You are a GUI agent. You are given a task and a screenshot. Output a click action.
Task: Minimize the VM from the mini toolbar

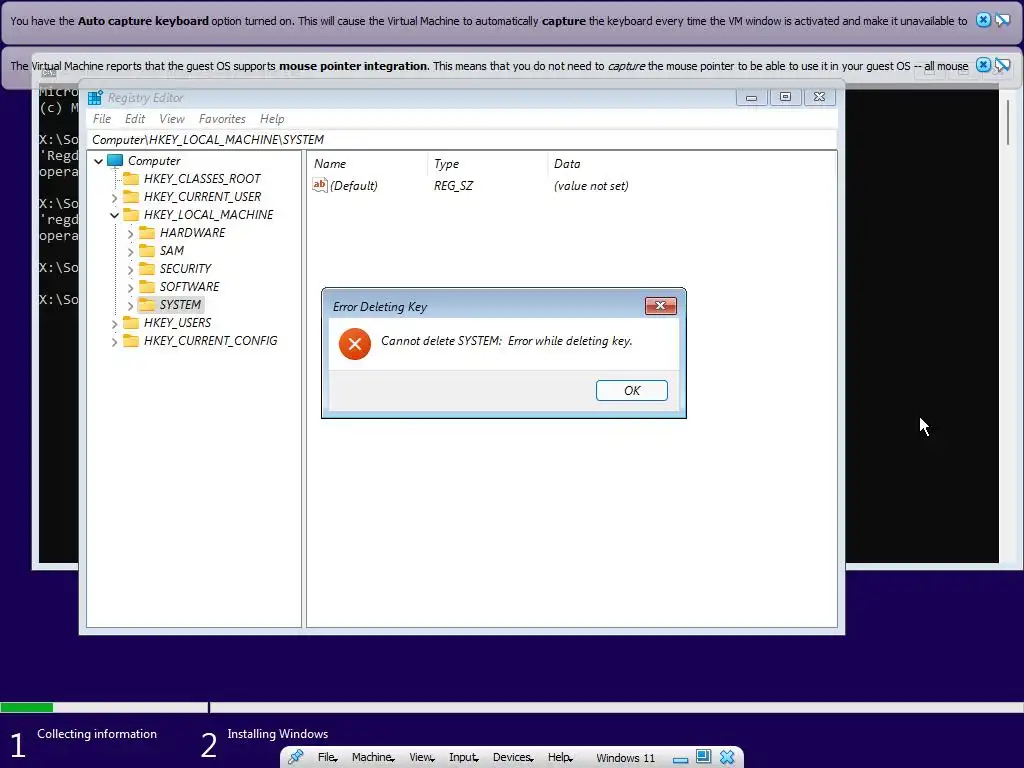[680, 759]
